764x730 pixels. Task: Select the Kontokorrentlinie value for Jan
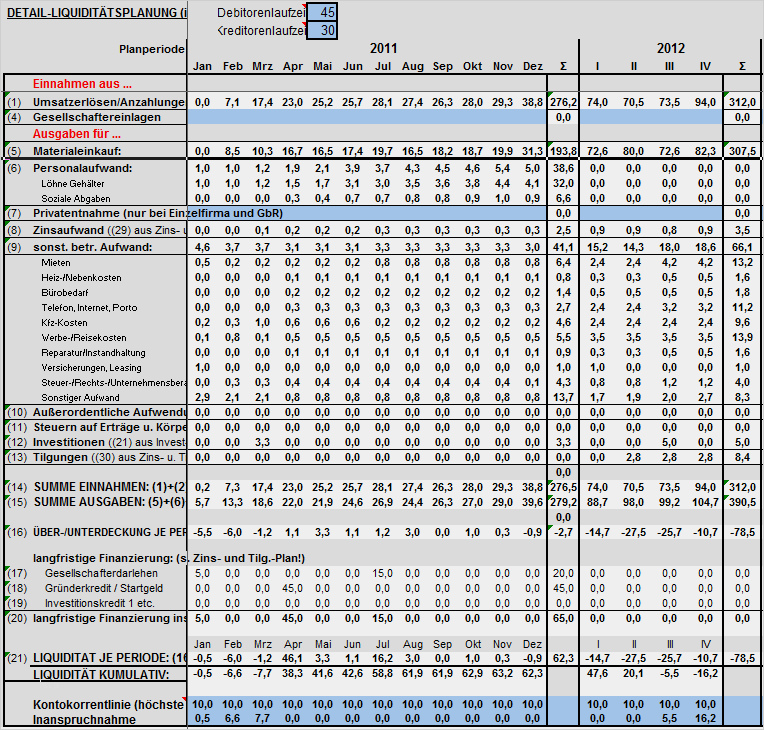[x=202, y=704]
